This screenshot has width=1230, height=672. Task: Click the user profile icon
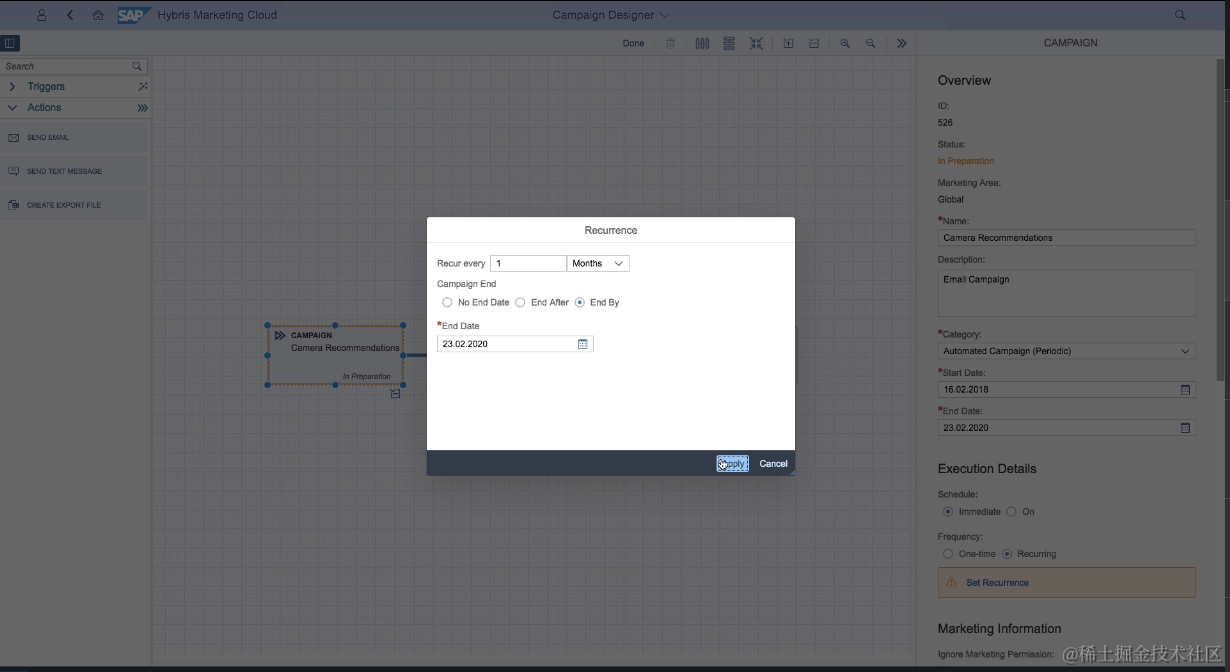[41, 15]
